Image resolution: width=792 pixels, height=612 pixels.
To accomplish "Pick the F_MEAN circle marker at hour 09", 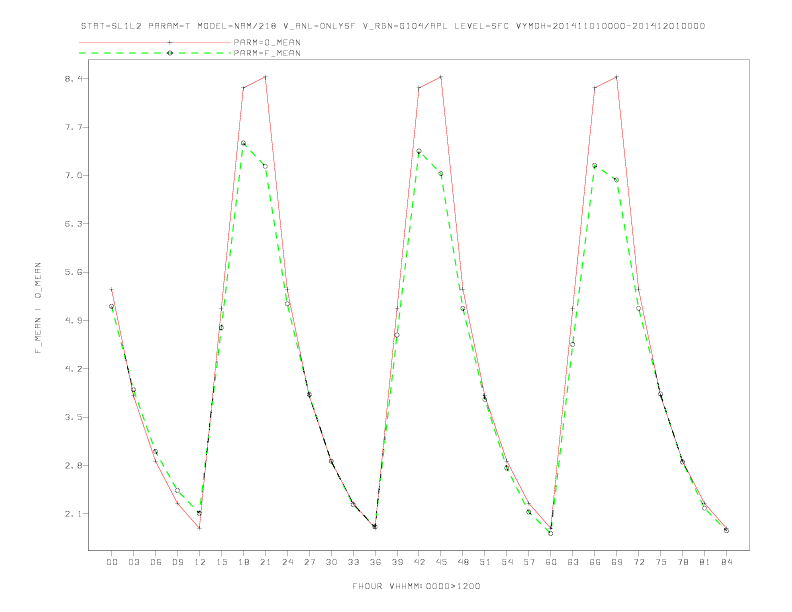I will click(177, 490).
